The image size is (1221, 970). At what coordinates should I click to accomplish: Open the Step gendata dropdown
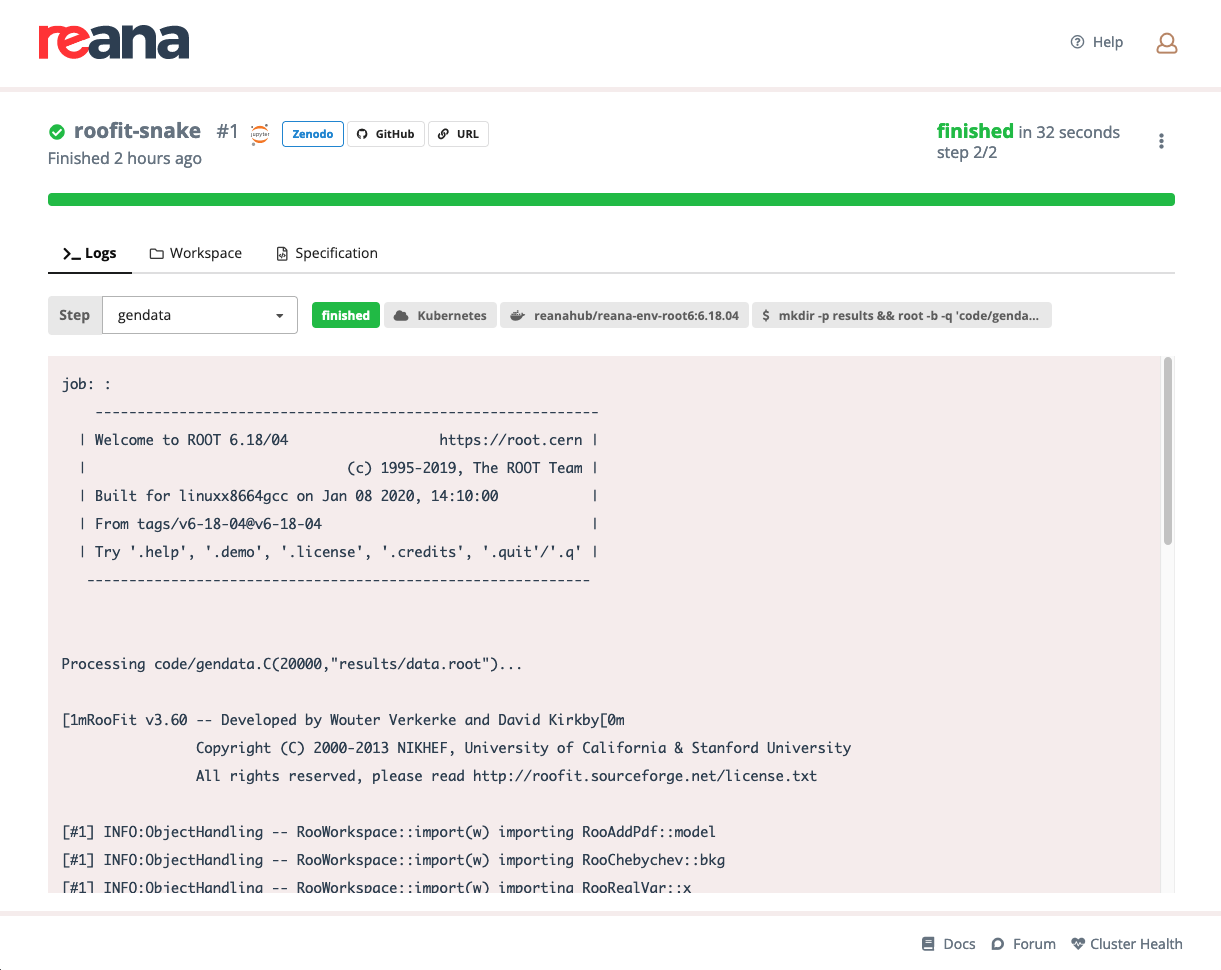pyautogui.click(x=199, y=314)
